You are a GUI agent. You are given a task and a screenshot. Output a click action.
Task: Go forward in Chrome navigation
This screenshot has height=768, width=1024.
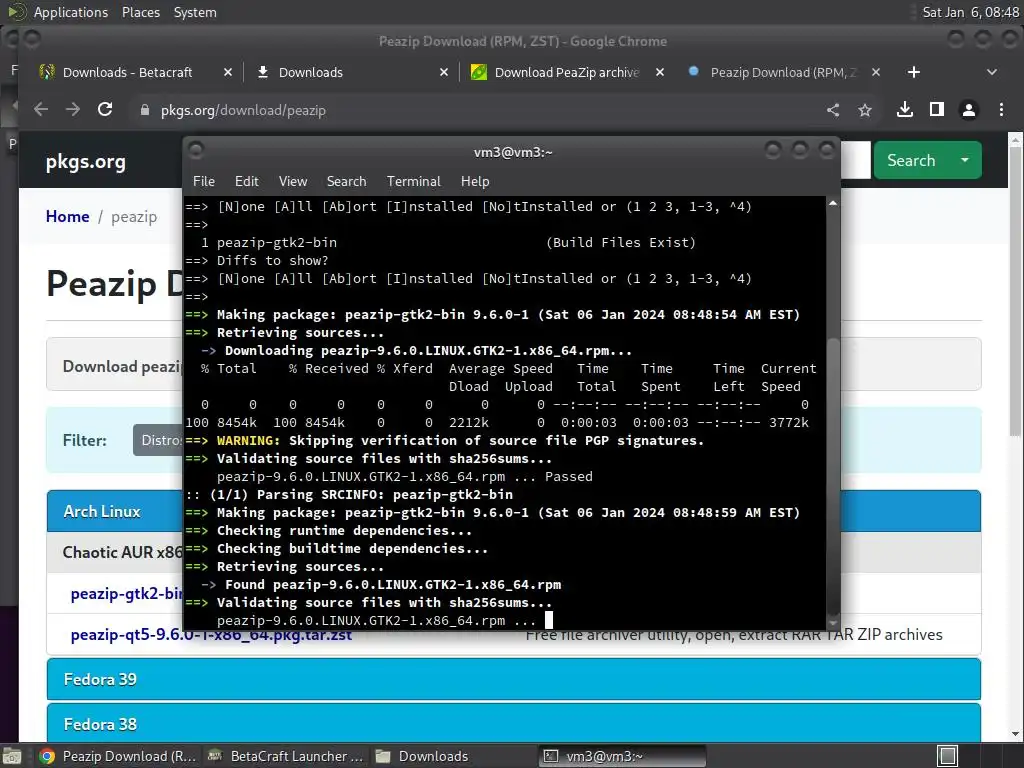click(72, 110)
